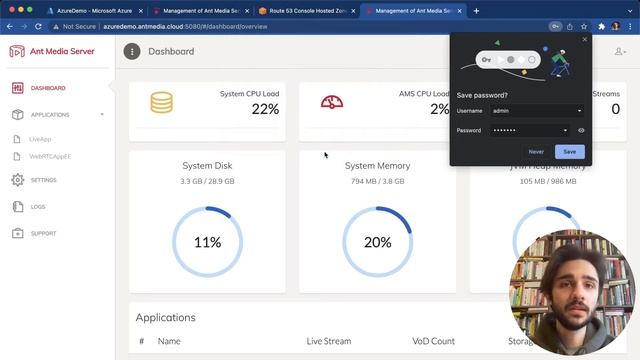
Task: Click the VoD Count column header
Action: tap(433, 341)
